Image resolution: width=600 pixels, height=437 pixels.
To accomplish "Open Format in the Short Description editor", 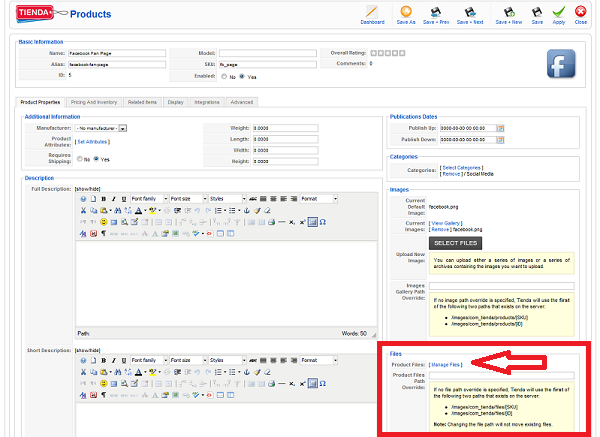I will point(319,360).
